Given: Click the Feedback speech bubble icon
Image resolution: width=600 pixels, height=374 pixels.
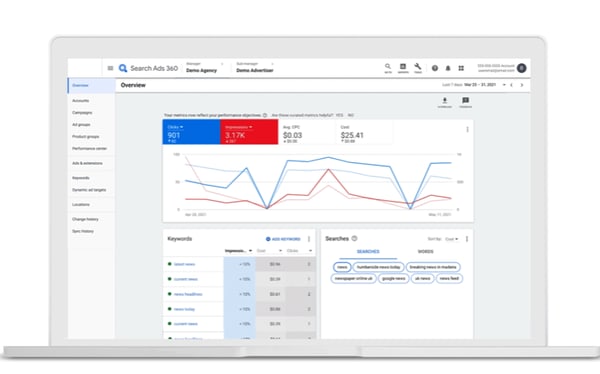Looking at the screenshot, I should click(x=465, y=102).
